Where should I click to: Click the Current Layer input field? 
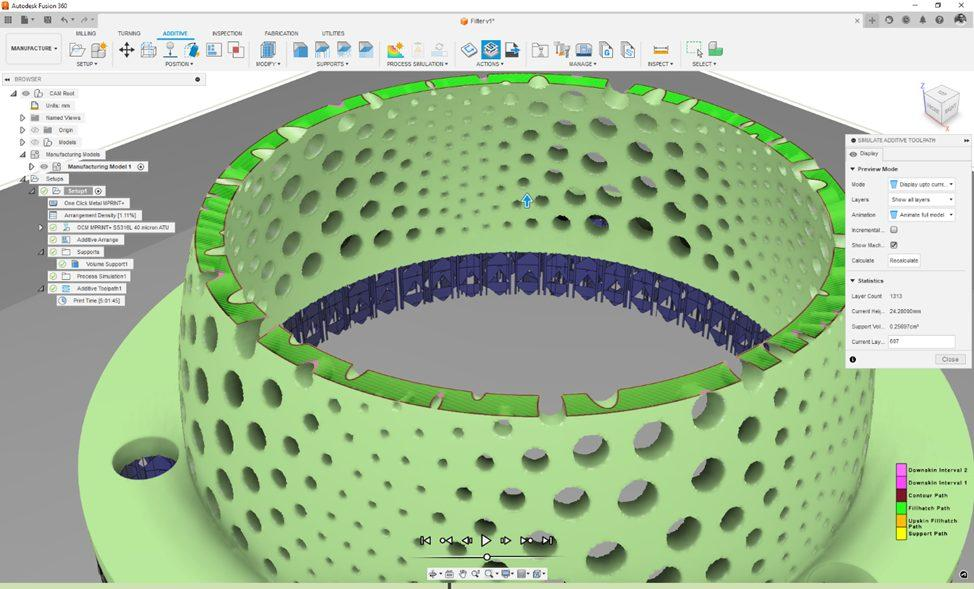921,341
